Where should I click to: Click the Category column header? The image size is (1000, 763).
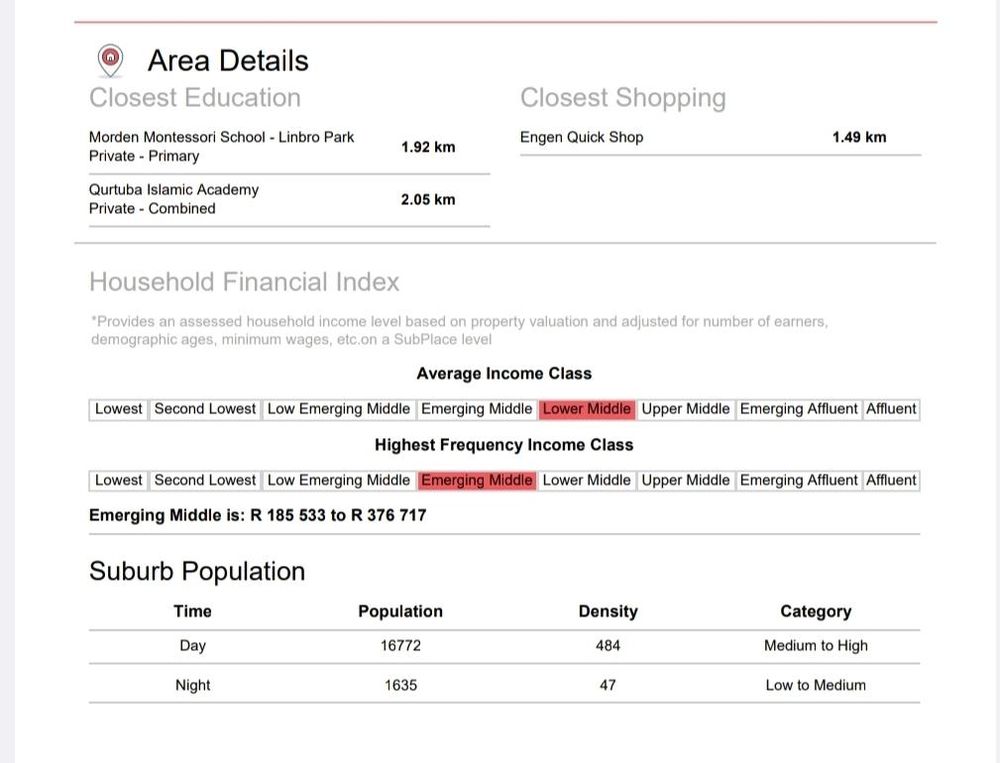tap(816, 611)
